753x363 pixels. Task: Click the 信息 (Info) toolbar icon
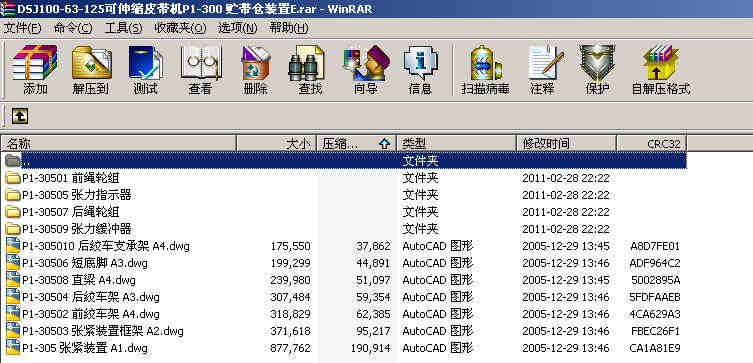click(420, 62)
